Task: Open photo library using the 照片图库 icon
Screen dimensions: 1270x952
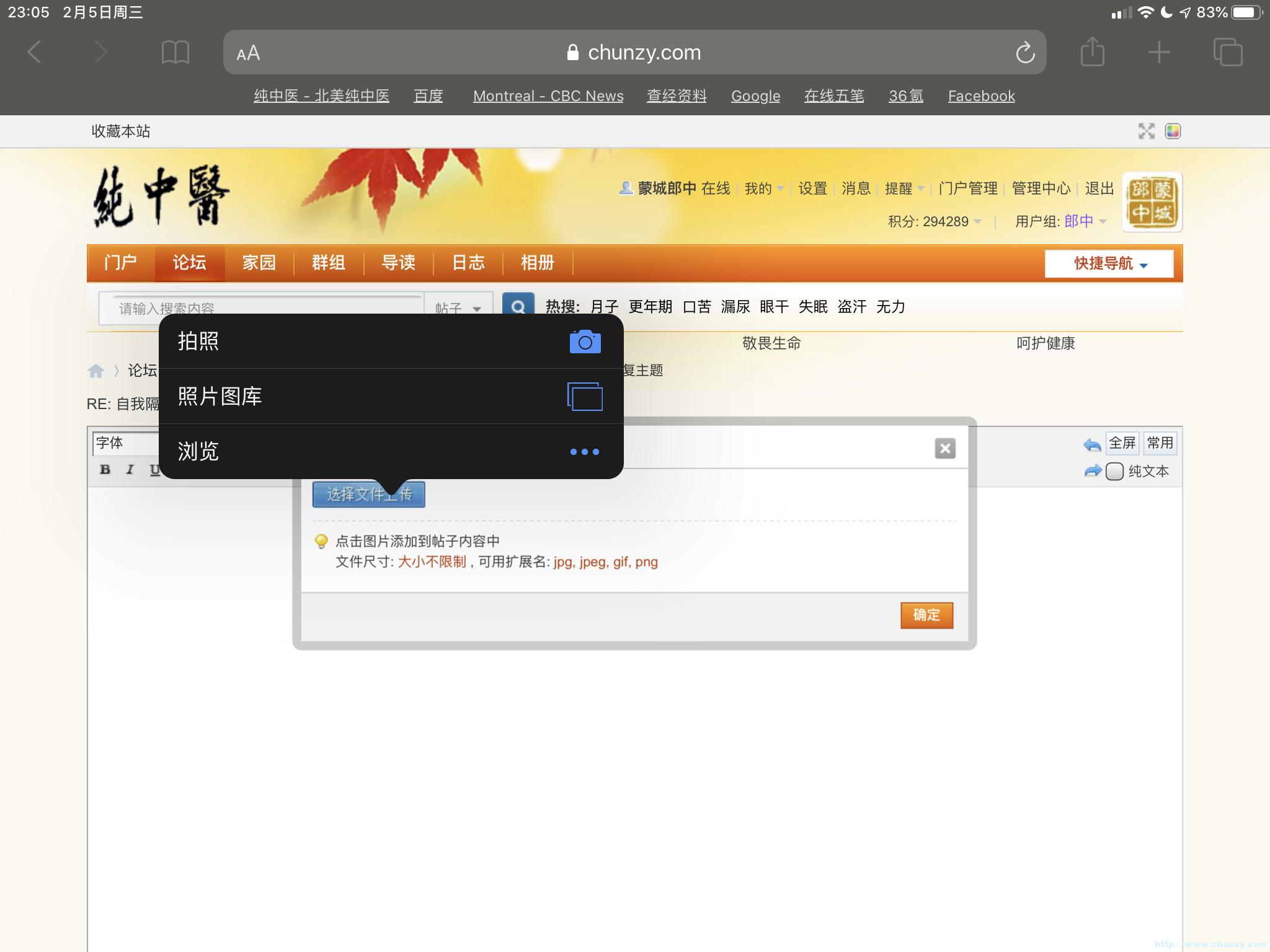Action: click(584, 397)
